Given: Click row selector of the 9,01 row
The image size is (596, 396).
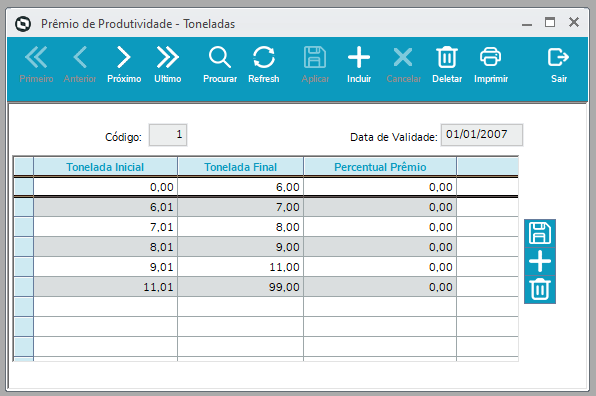Looking at the screenshot, I should point(24,267).
